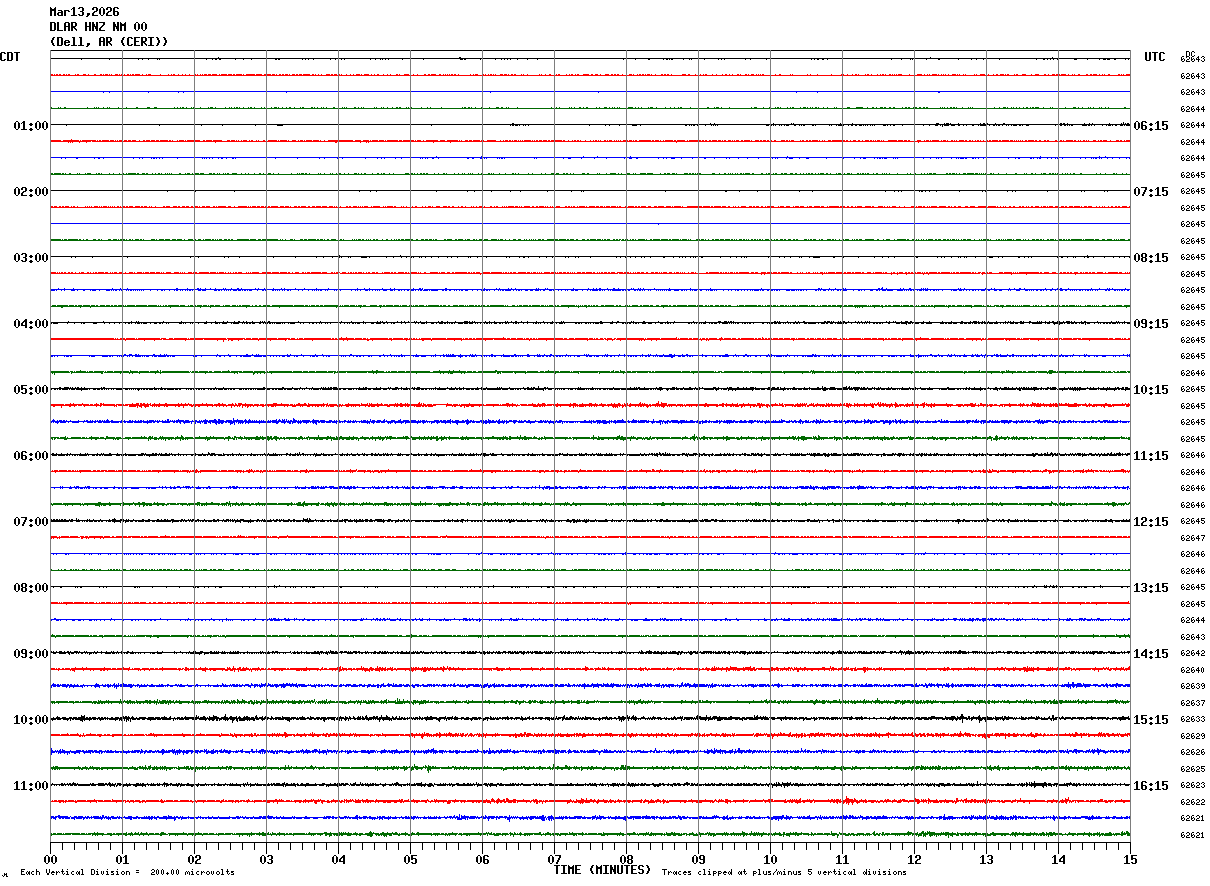Click the TIME (MINUTES) axis title
This screenshot has height=886, width=1210.
tap(602, 870)
